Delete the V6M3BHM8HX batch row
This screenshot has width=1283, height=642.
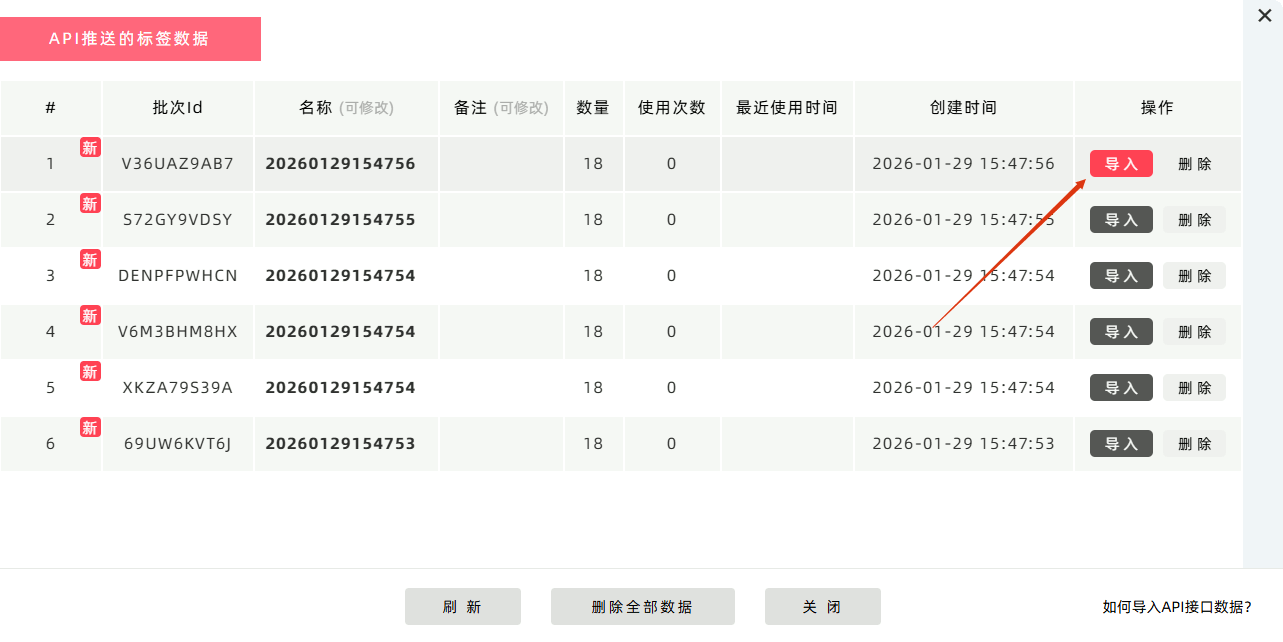[1194, 332]
